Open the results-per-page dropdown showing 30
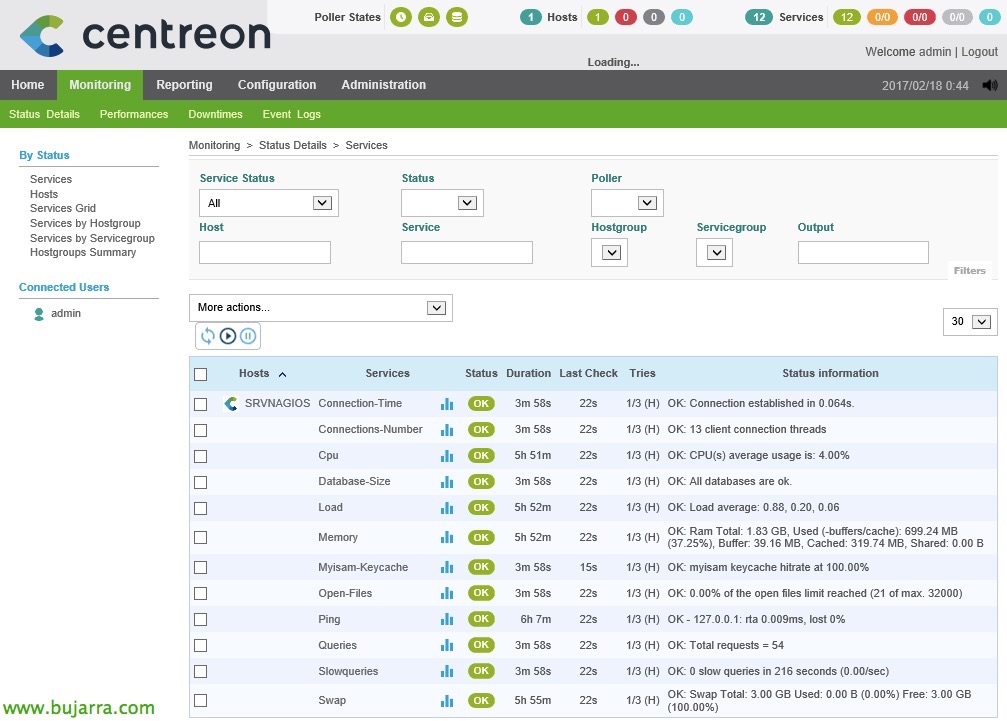 tap(970, 322)
